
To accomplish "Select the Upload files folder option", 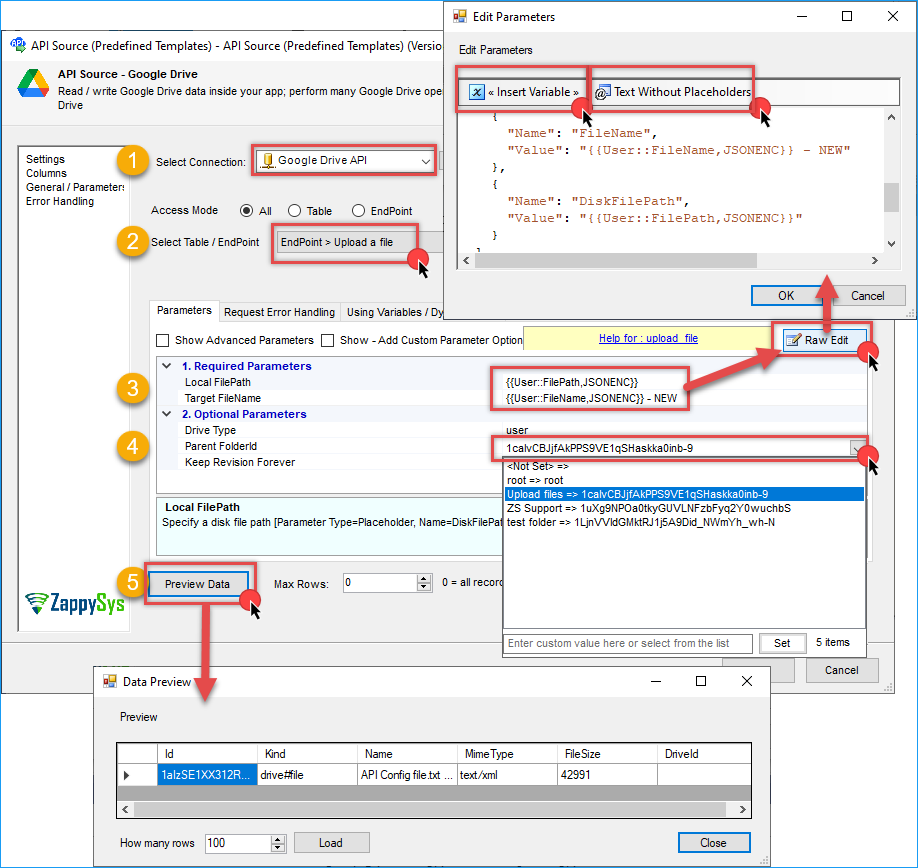I will click(684, 495).
